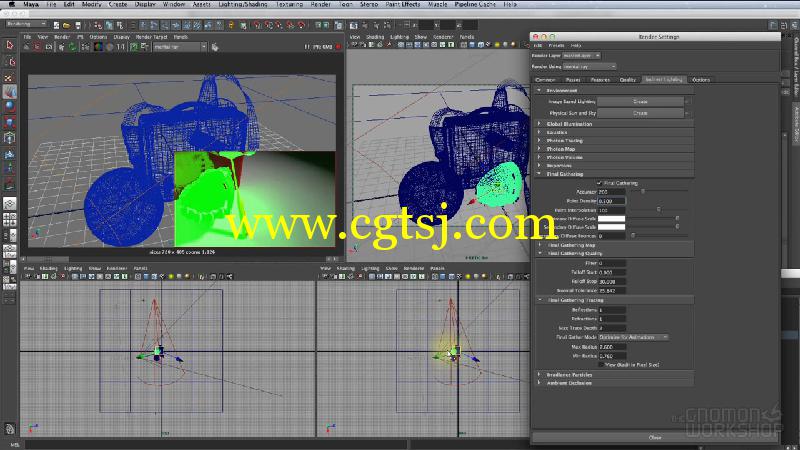The width and height of the screenshot is (800, 450).
Task: Create a new scene icon
Action: click(56, 25)
